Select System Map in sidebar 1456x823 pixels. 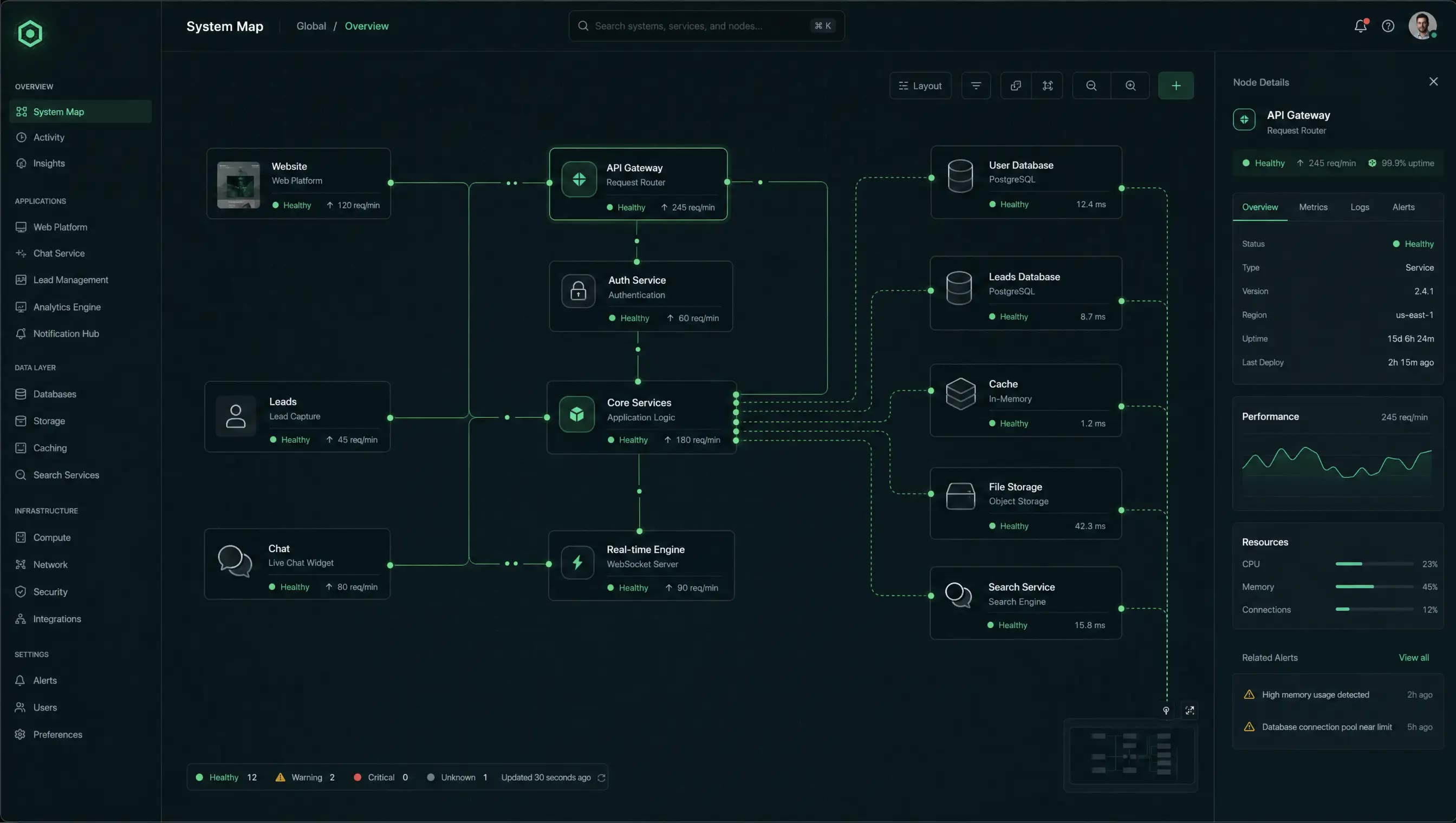pos(80,112)
